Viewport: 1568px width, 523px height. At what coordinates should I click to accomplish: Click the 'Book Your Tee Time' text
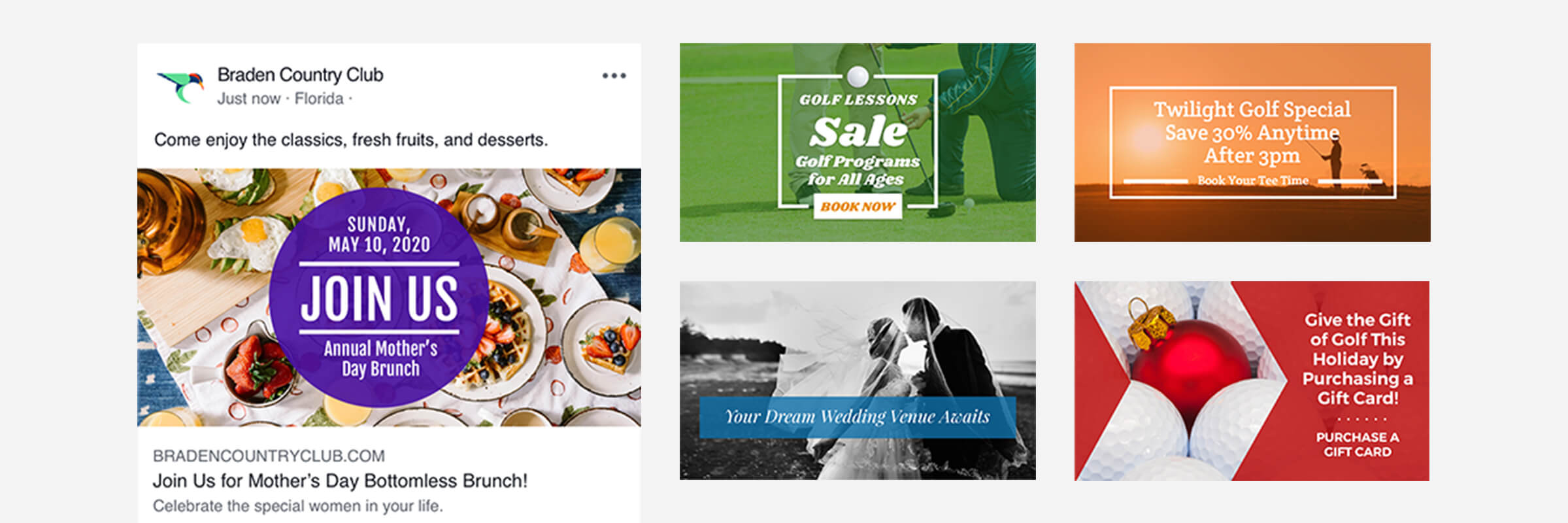coord(1252,180)
